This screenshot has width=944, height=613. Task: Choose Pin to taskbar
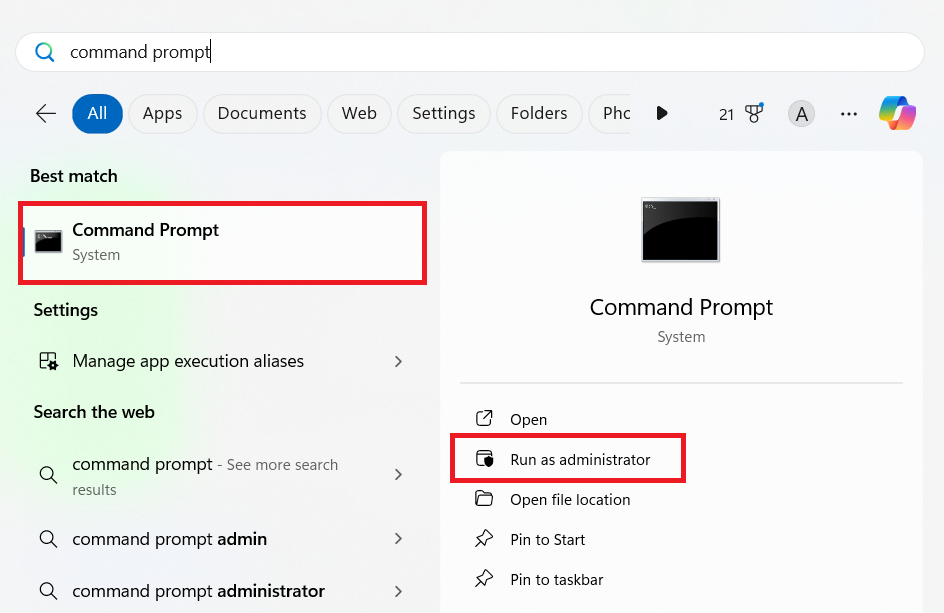[x=556, y=579]
